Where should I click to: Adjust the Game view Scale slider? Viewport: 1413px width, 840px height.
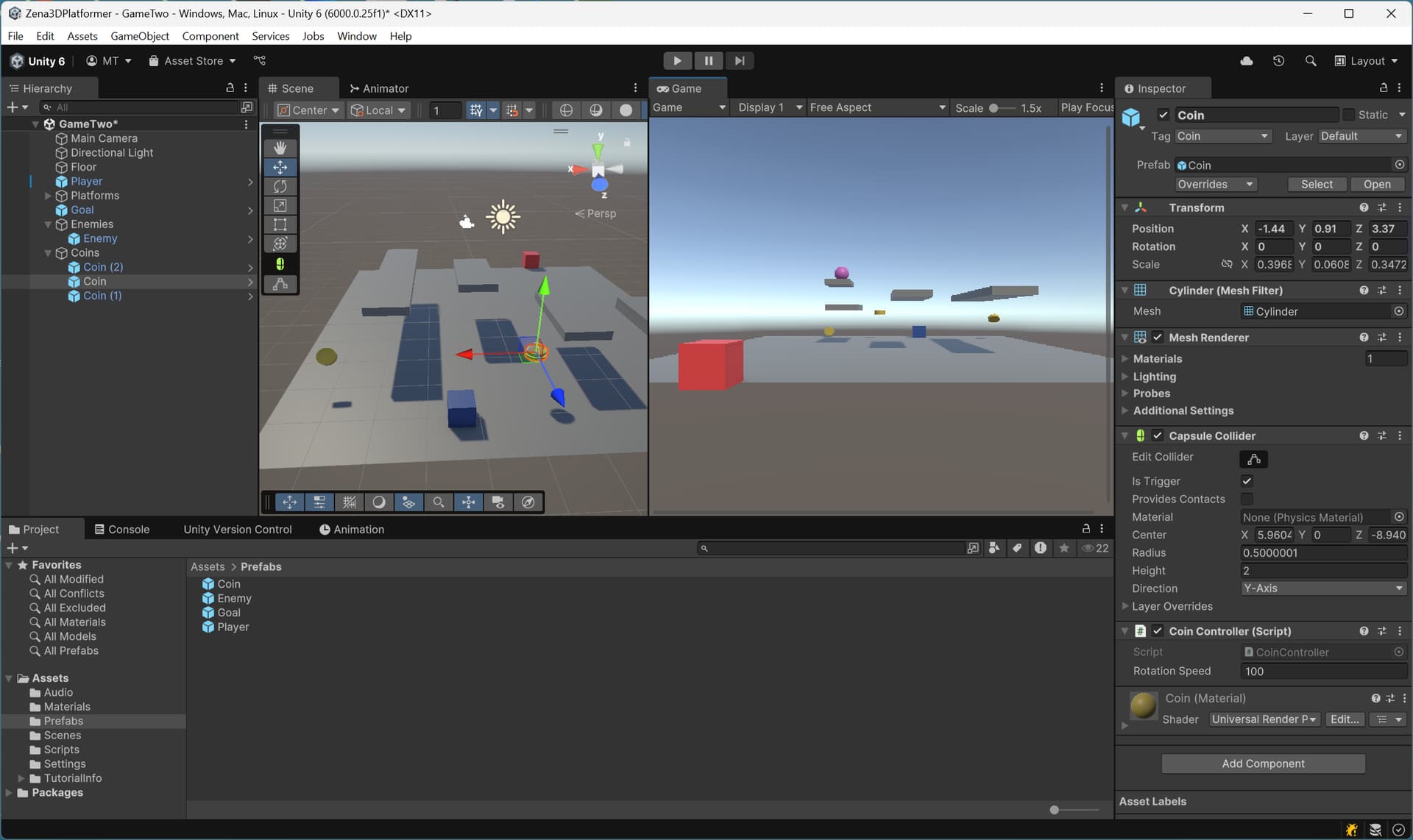click(994, 108)
